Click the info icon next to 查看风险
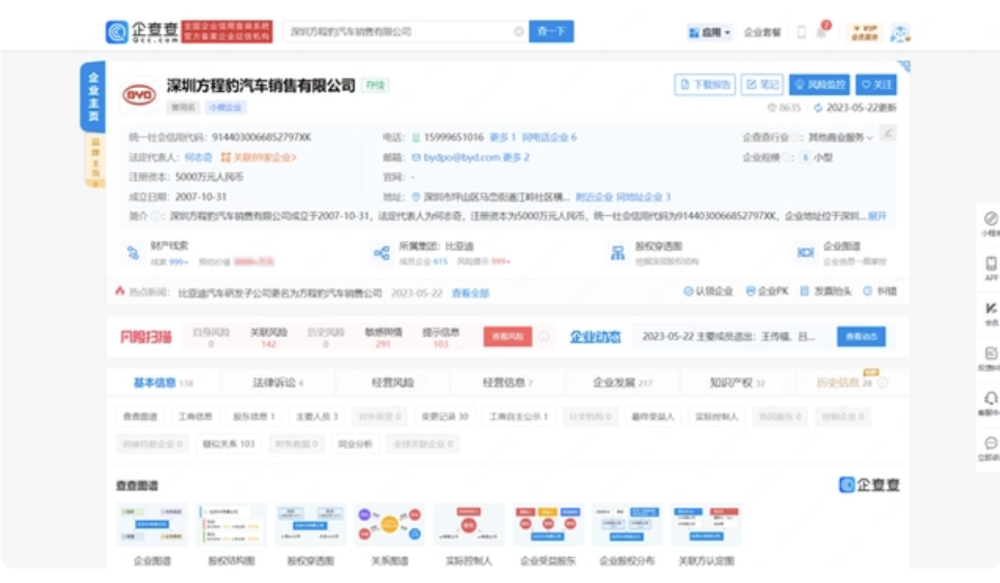 click(543, 336)
